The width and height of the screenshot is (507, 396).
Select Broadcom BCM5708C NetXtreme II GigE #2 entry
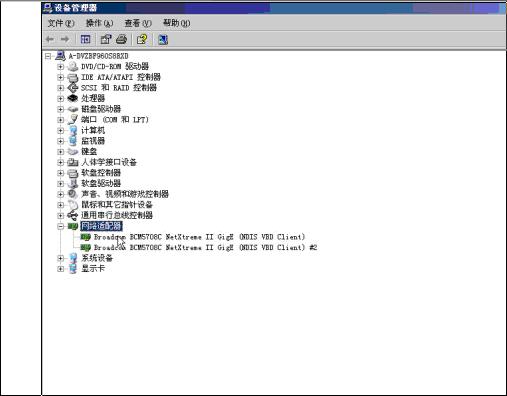point(205,248)
